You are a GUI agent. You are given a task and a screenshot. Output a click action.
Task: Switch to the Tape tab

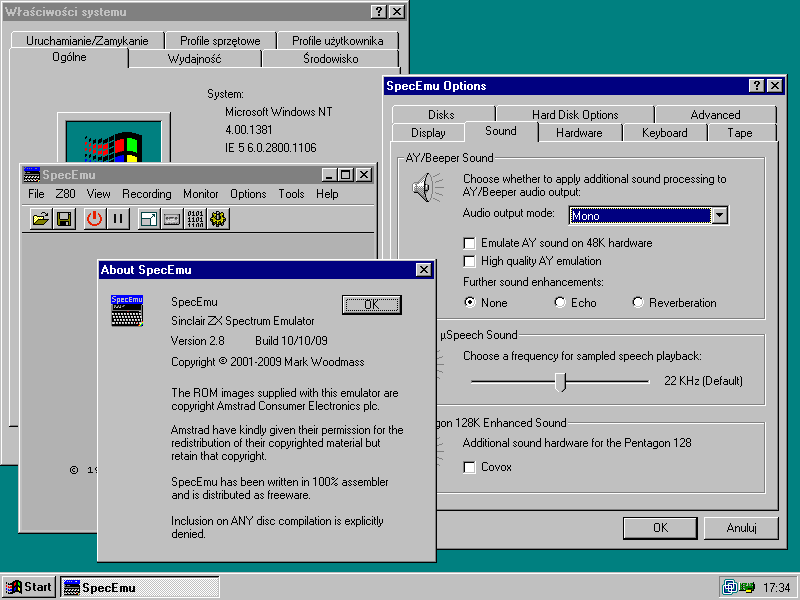740,133
